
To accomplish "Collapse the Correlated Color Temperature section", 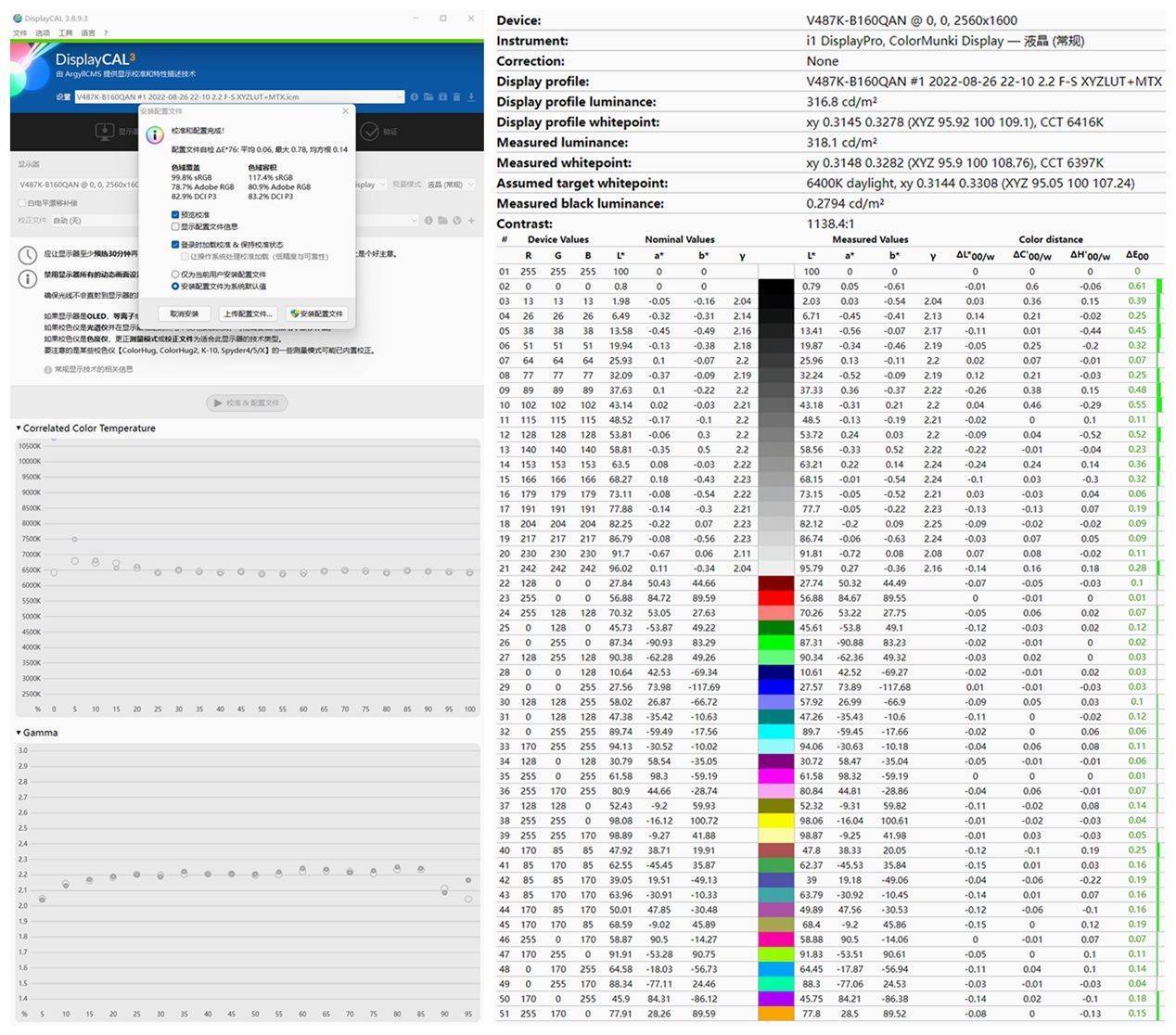I will point(19,428).
